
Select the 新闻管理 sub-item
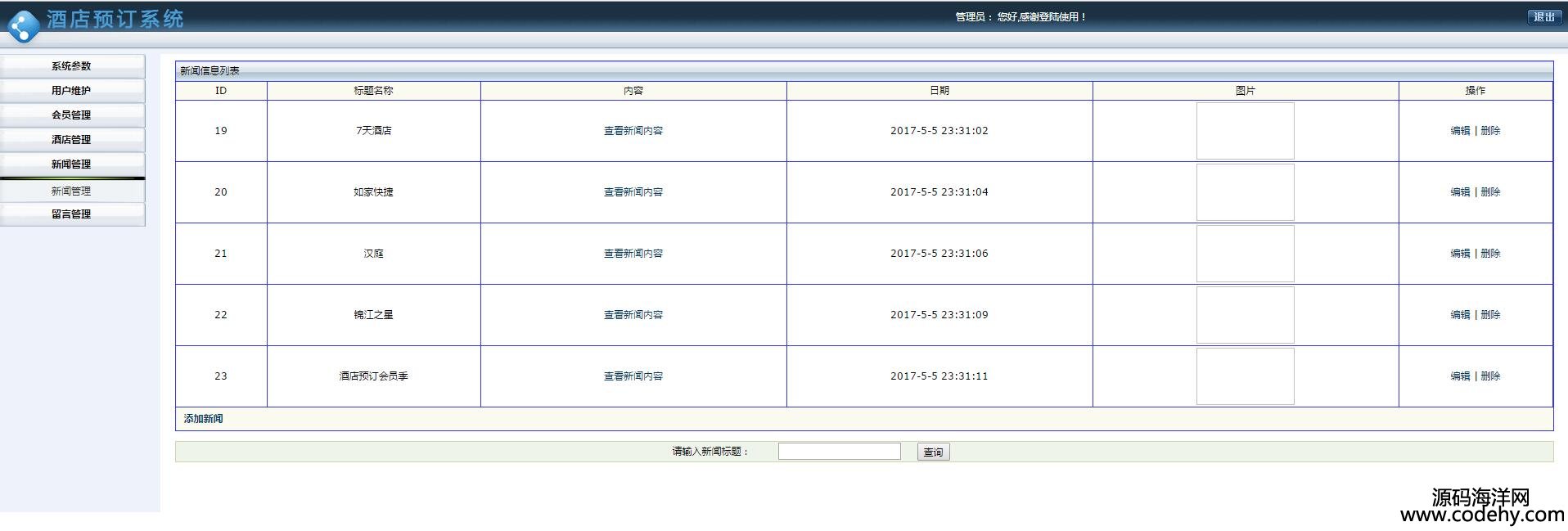click(x=72, y=191)
